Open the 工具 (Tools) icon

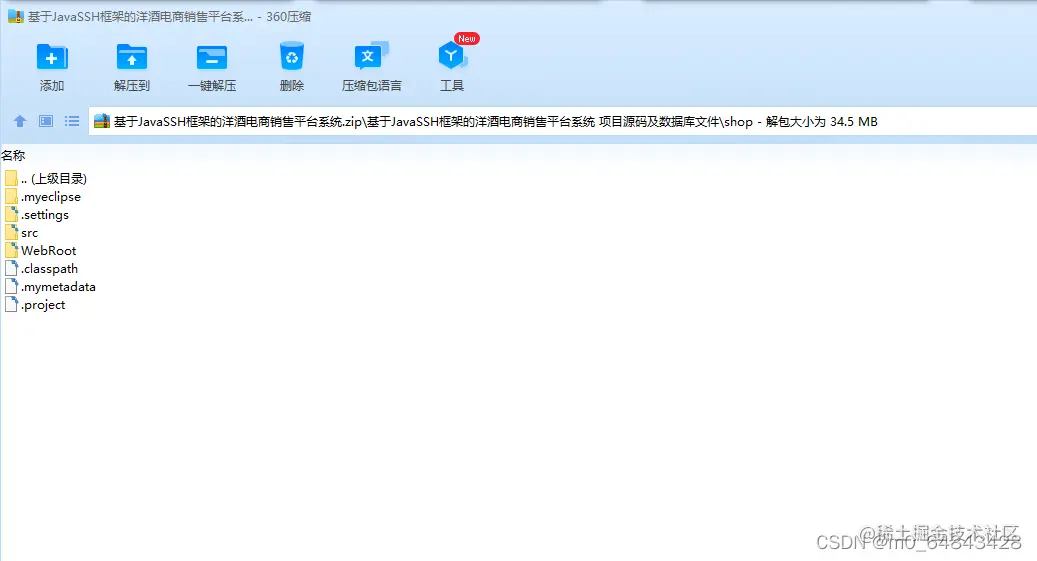click(x=452, y=56)
